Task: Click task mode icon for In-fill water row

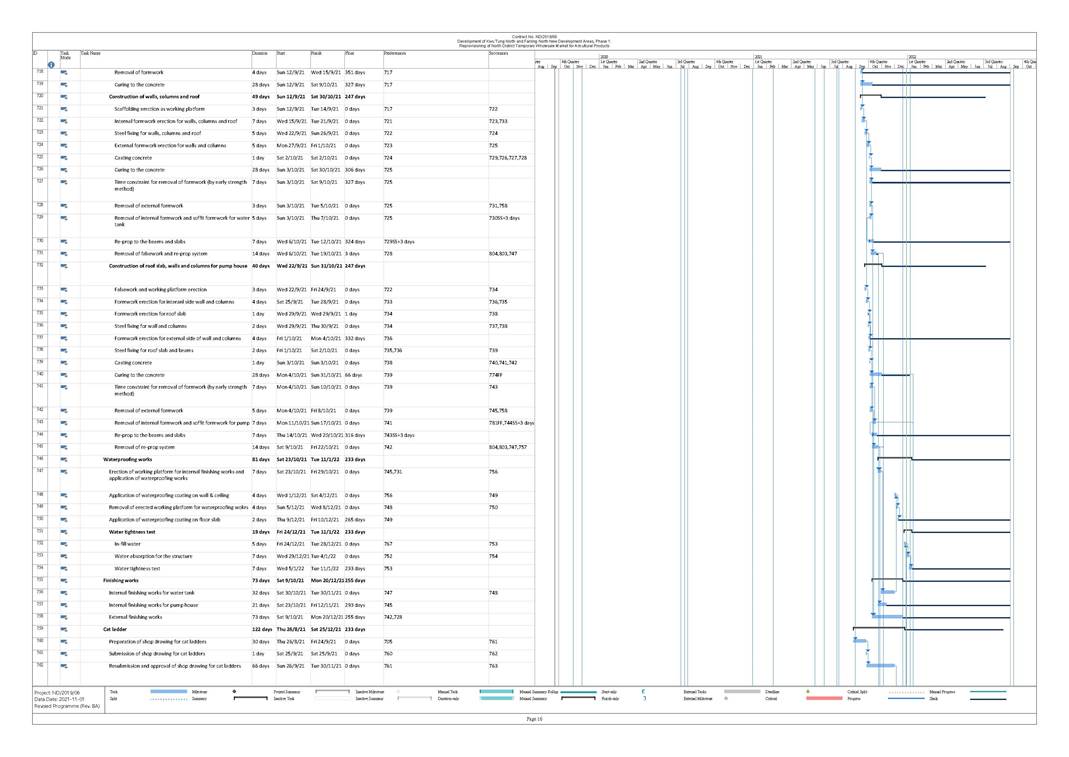Action: point(63,543)
